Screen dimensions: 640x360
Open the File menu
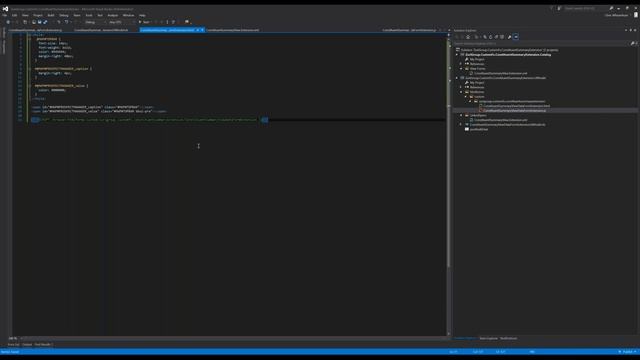click(x=4, y=15)
